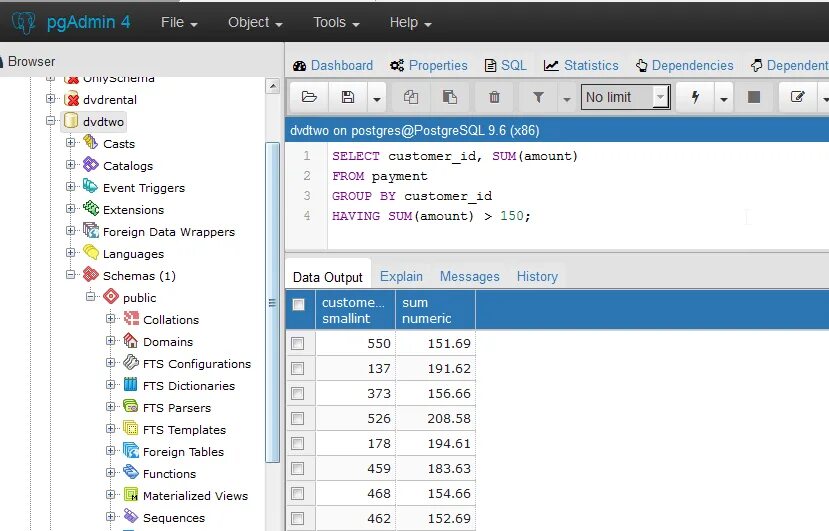
Task: Select the Collations node icon
Action: coord(131,319)
